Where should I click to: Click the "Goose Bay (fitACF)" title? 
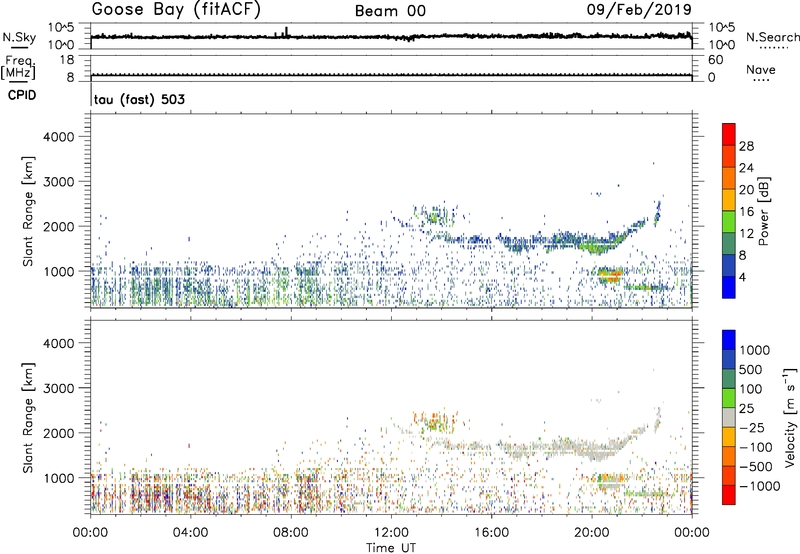tap(176, 10)
